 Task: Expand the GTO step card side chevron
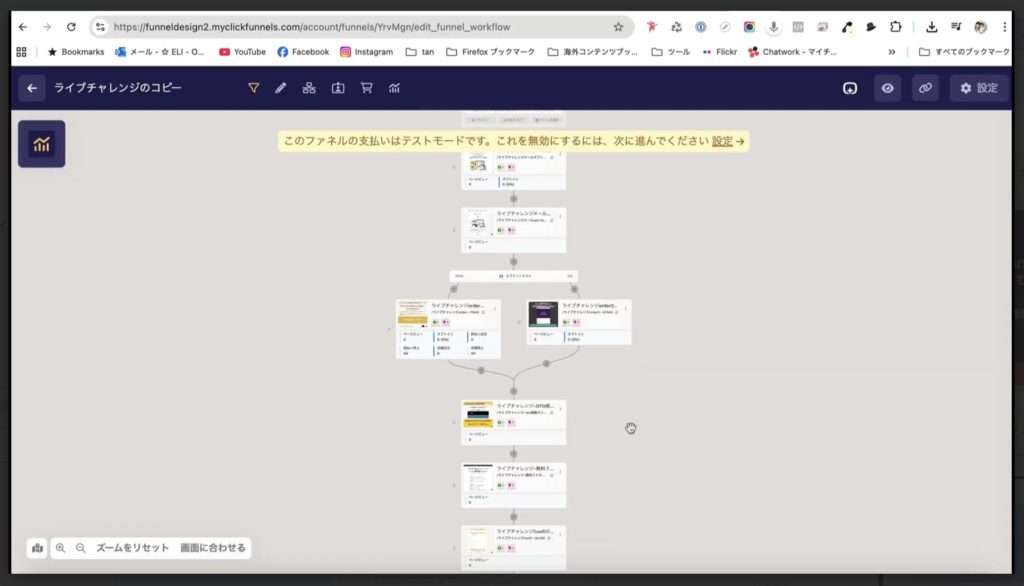[x=453, y=420]
